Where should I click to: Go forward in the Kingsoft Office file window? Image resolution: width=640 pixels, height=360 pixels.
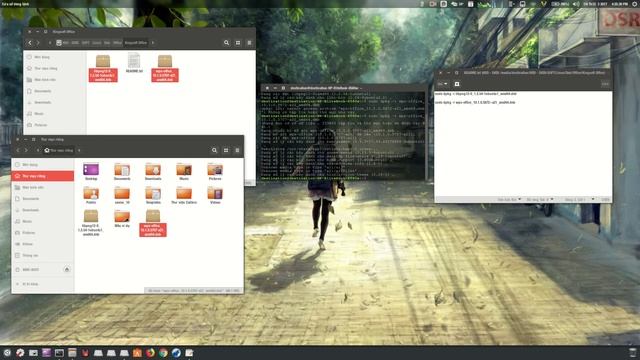[38, 42]
